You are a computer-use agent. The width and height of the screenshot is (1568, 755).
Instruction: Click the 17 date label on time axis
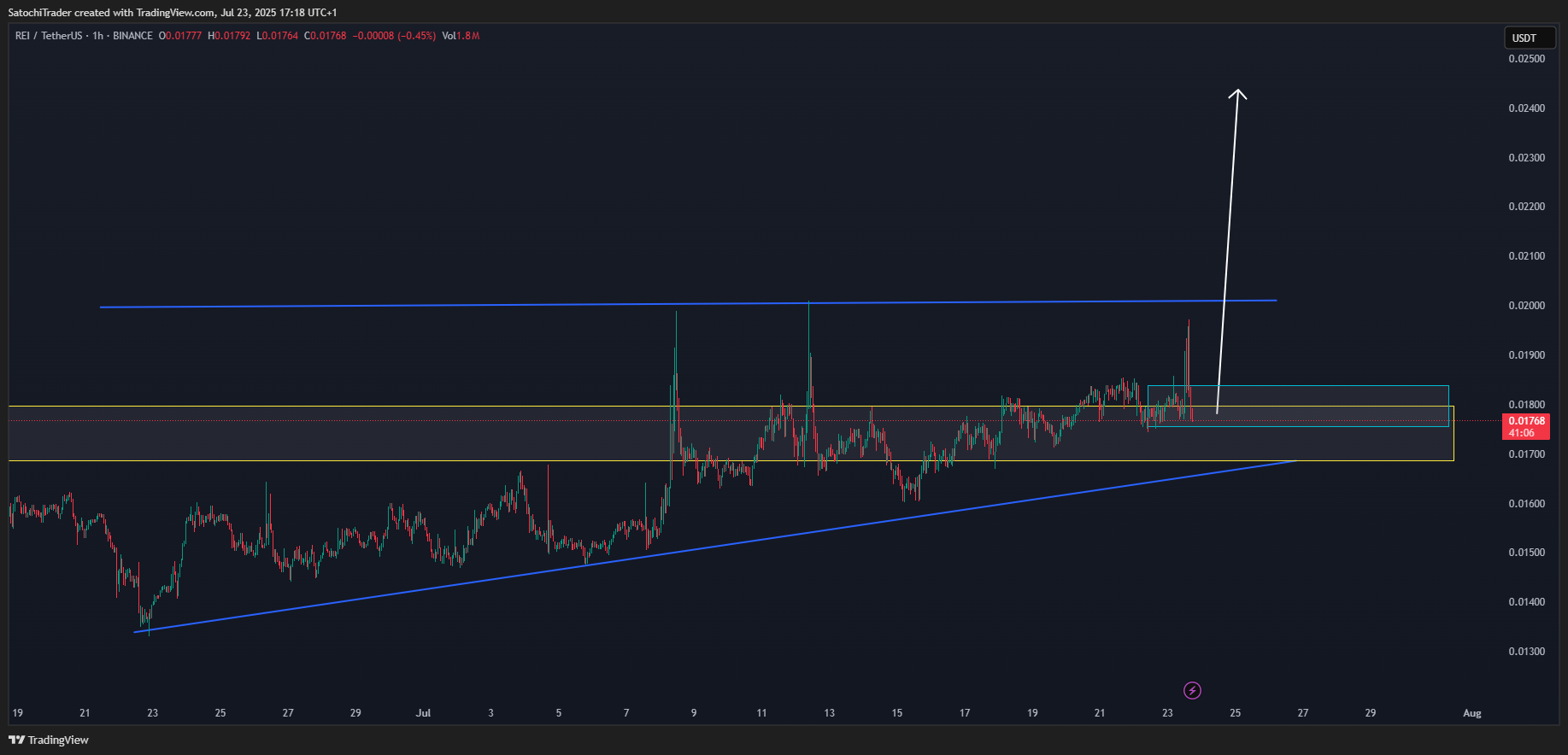(965, 713)
